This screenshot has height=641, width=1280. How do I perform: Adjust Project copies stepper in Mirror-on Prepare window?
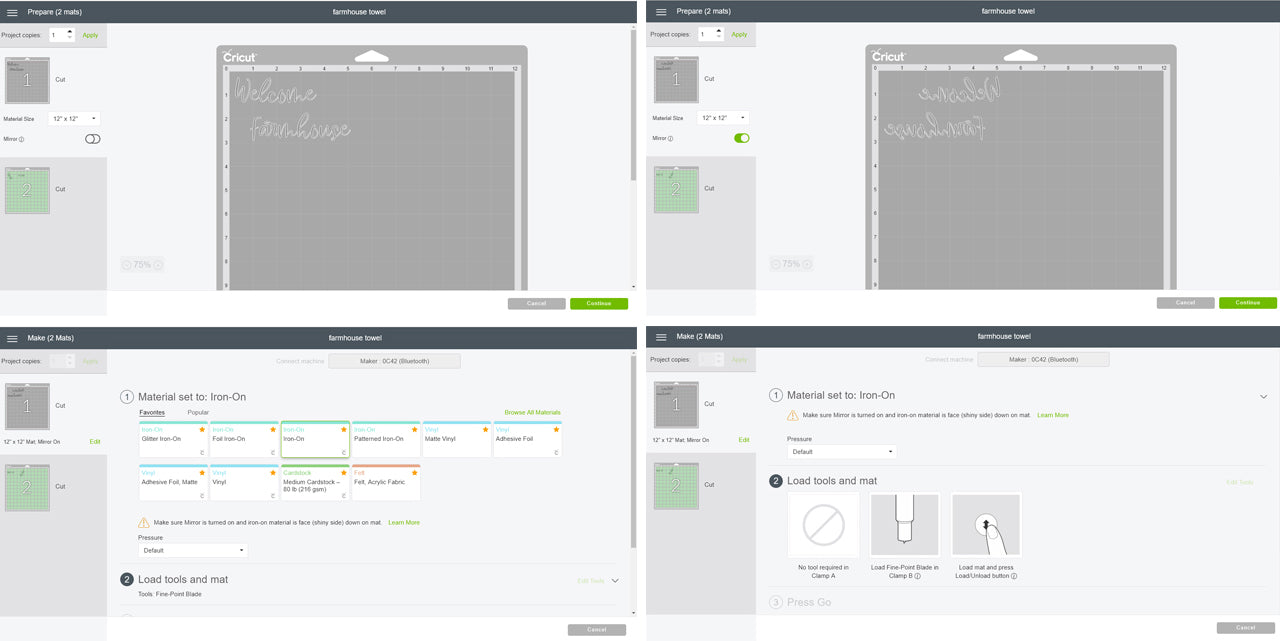click(719, 33)
